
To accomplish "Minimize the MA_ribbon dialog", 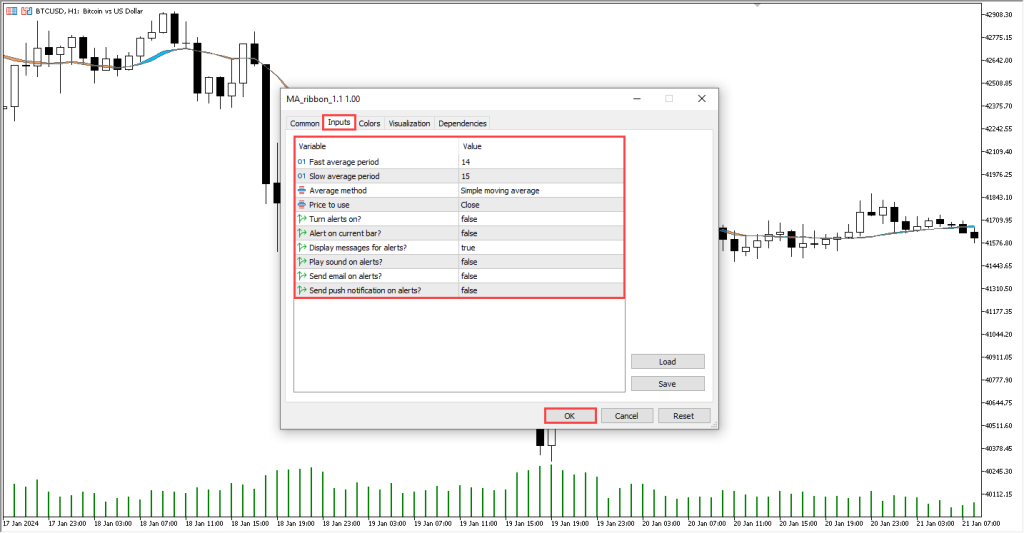I will pos(637,99).
